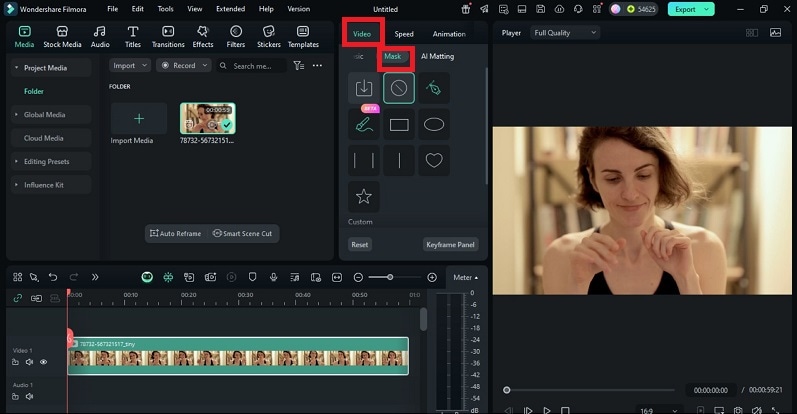
Task: Open the Full Quality dropdown
Action: (565, 33)
